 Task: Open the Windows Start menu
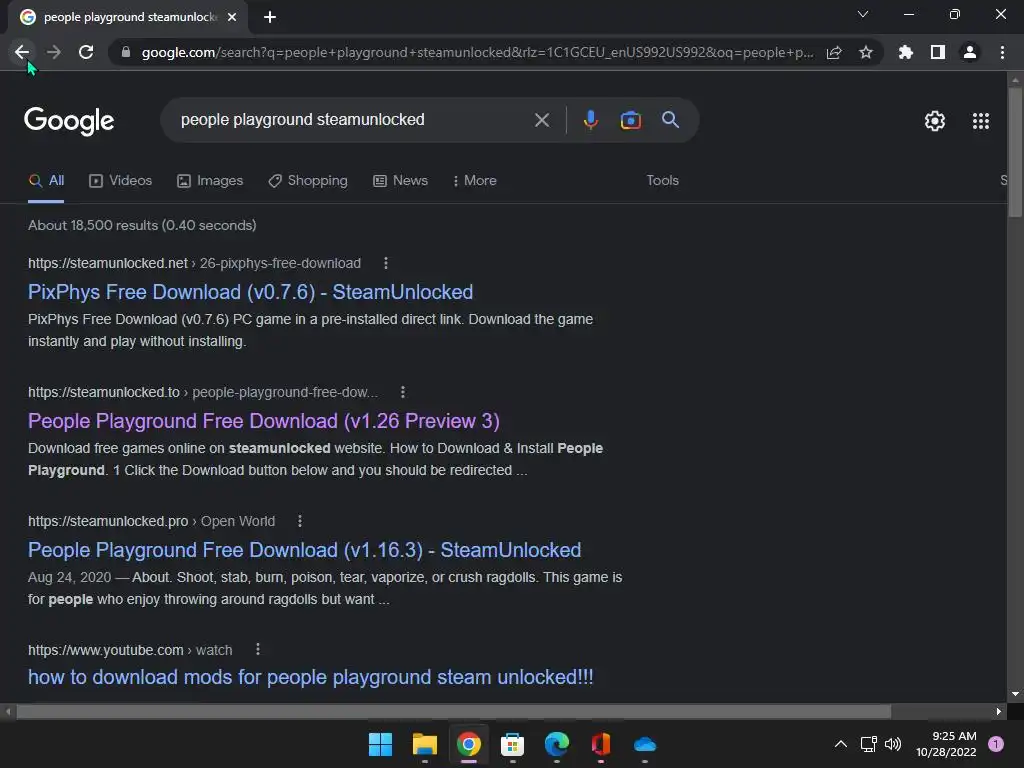click(x=380, y=744)
